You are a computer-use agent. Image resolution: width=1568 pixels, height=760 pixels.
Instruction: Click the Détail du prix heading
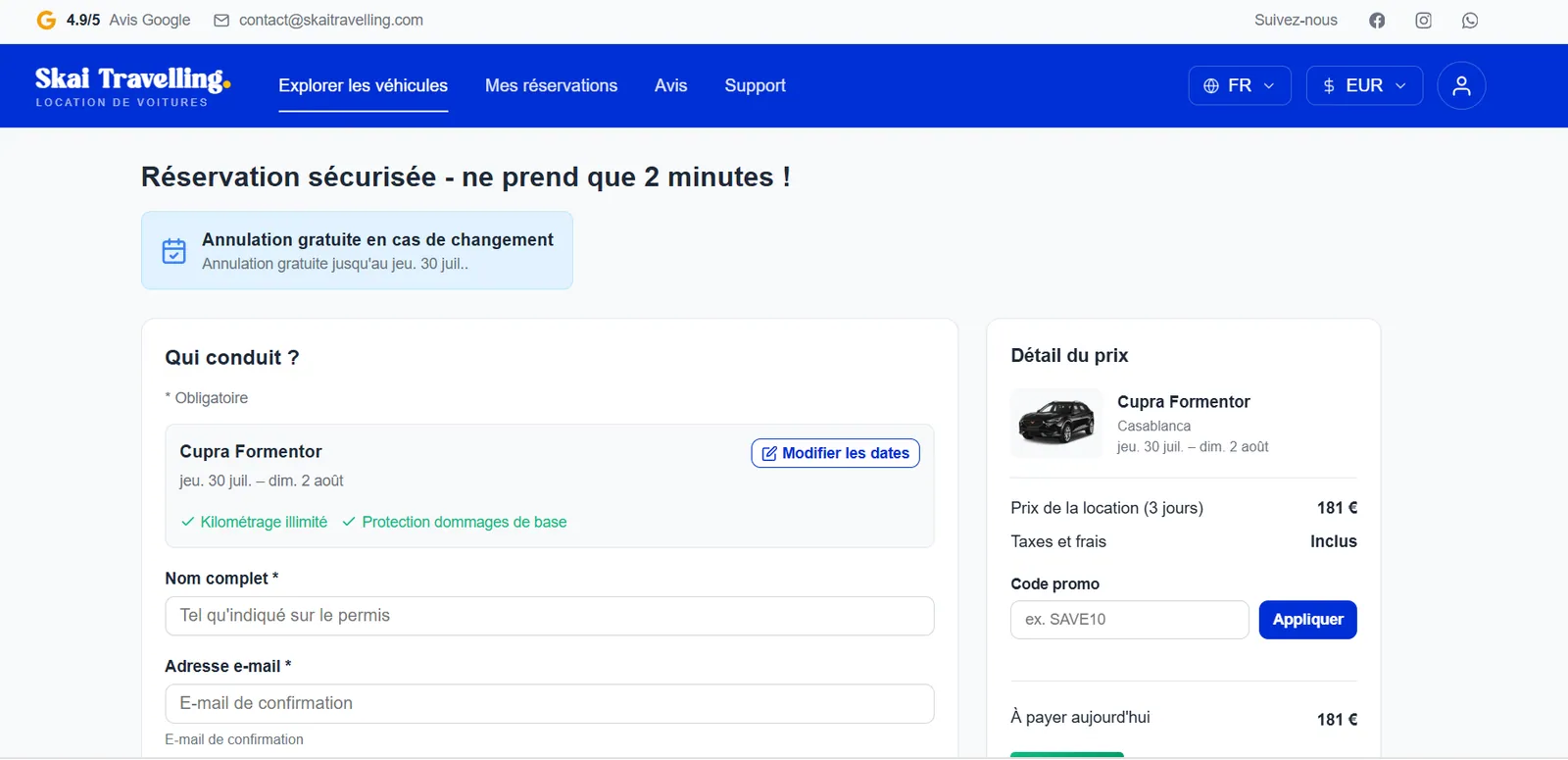click(1069, 356)
